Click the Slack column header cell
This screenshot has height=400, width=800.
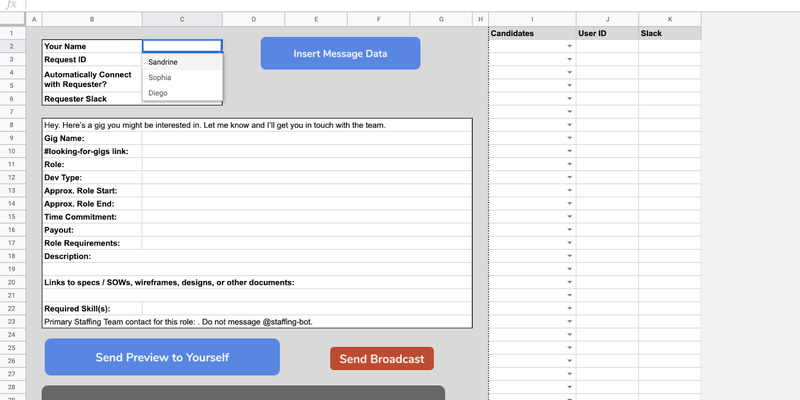pyautogui.click(x=669, y=33)
